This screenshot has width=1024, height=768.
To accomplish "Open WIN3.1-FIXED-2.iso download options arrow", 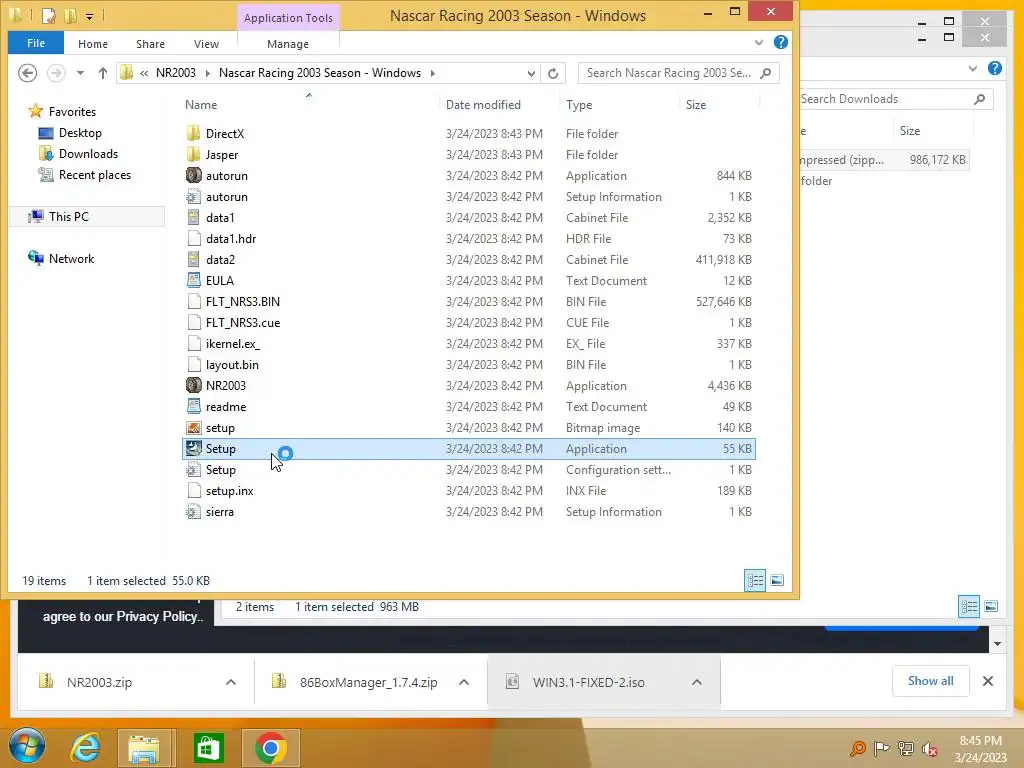I will 697,682.
